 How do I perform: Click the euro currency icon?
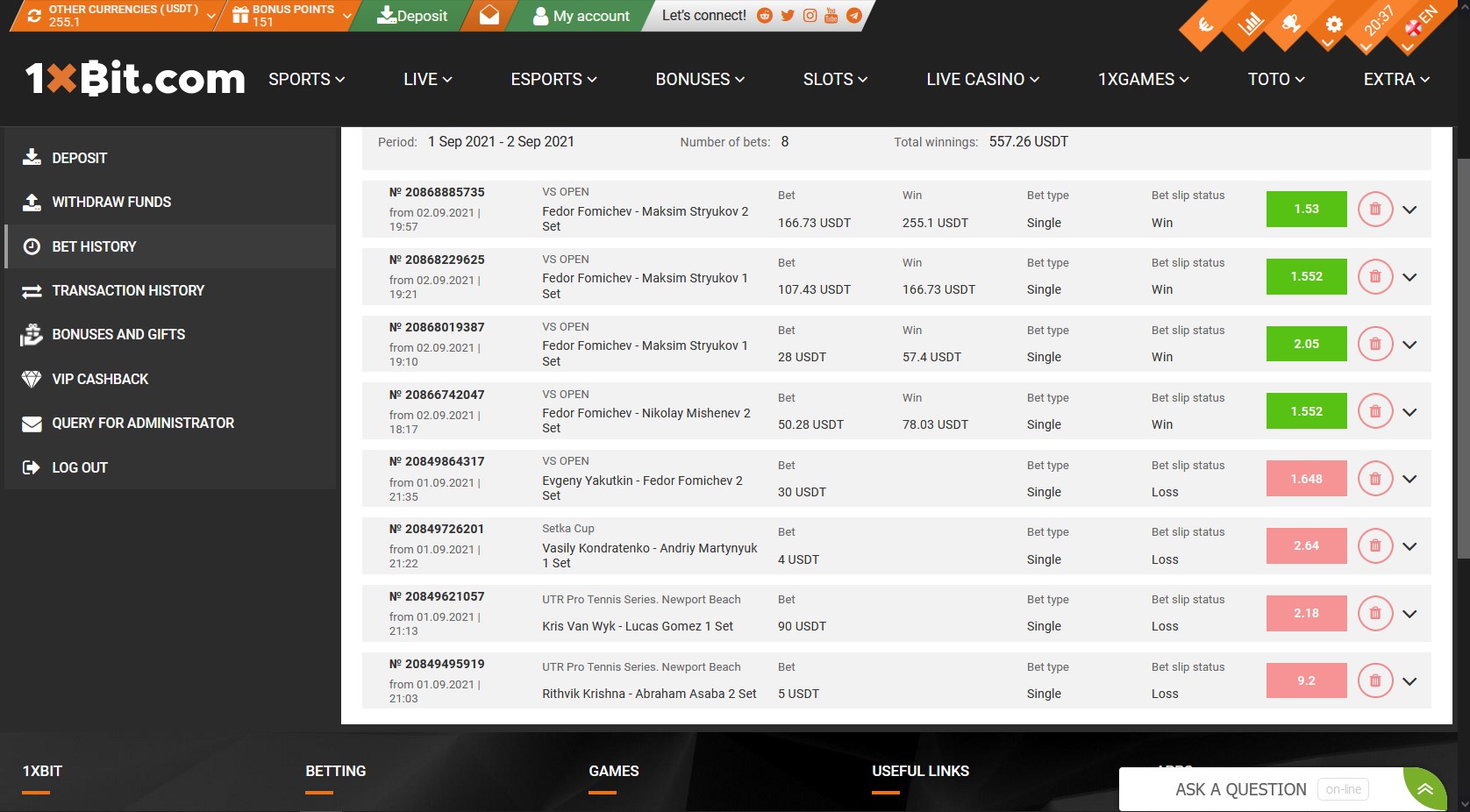point(1207,25)
